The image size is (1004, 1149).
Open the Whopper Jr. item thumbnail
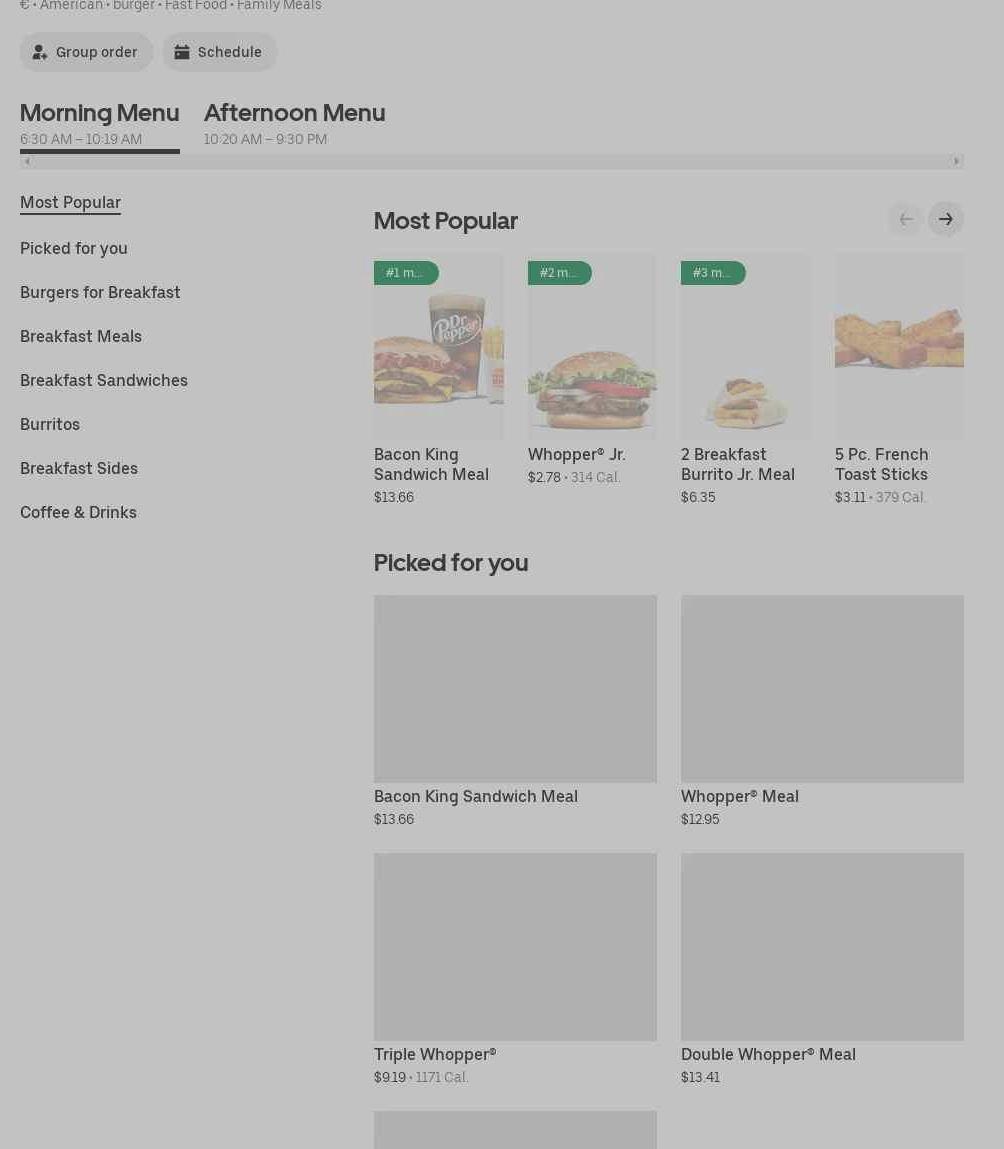pyautogui.click(x=592, y=347)
